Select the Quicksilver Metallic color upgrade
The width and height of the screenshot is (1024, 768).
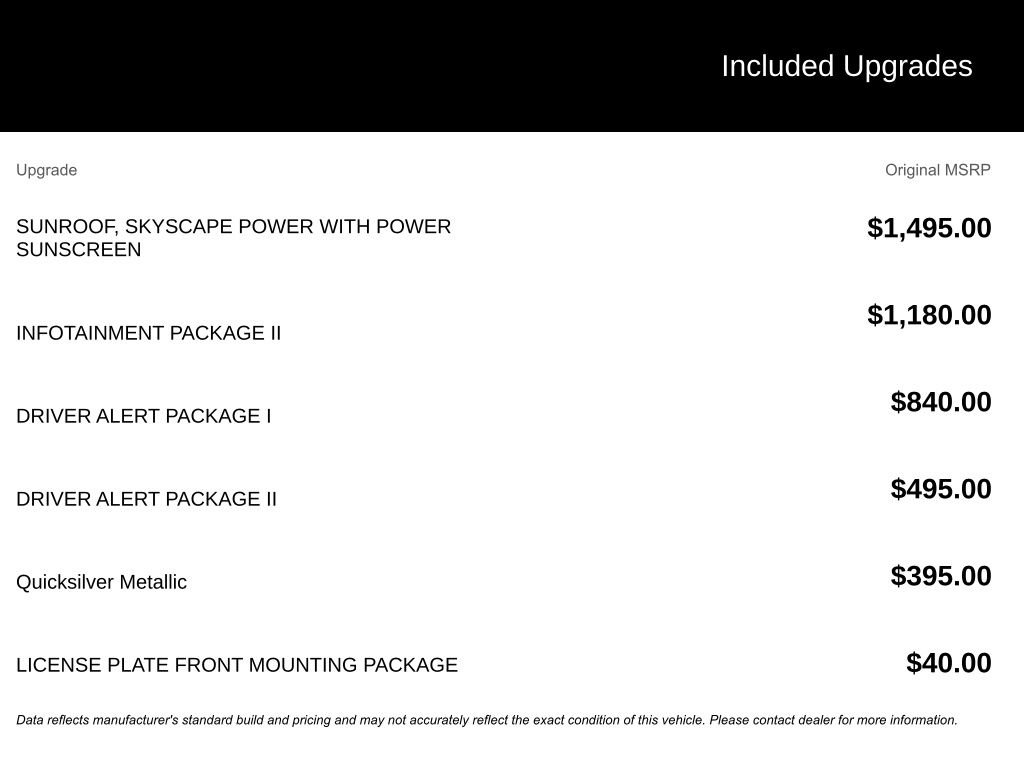tap(101, 582)
